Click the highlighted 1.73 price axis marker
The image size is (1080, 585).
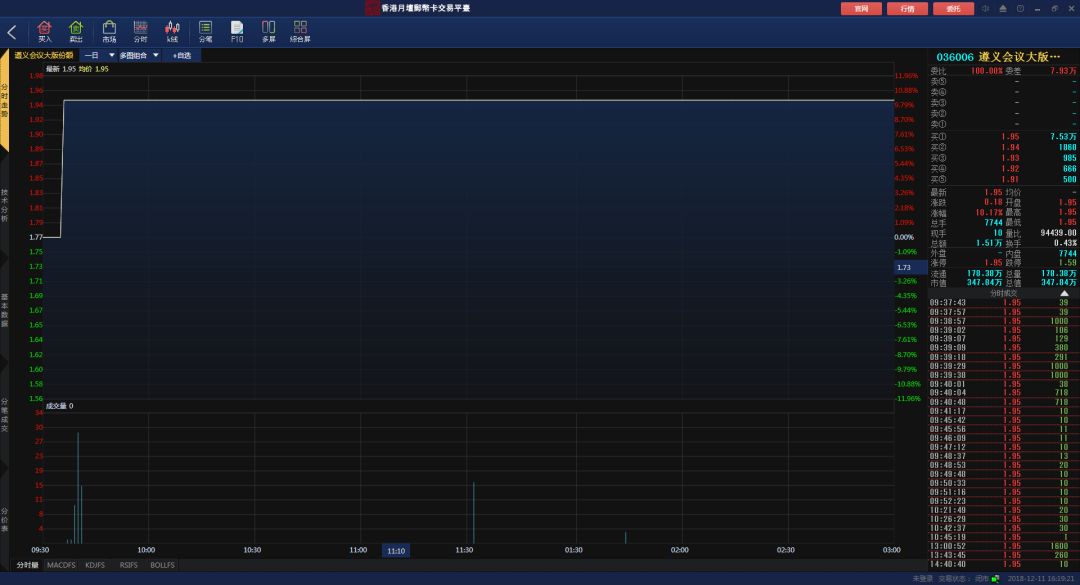coord(910,267)
